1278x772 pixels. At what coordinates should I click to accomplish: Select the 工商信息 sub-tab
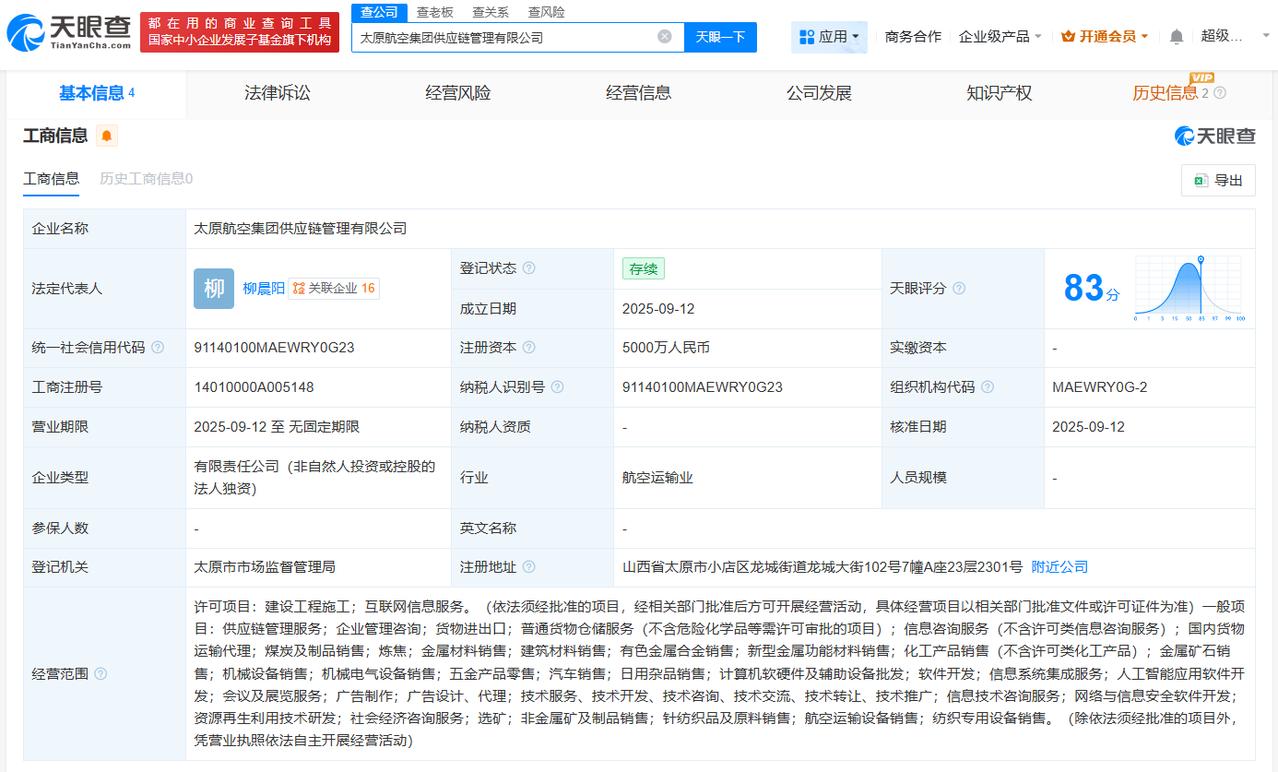(x=51, y=179)
